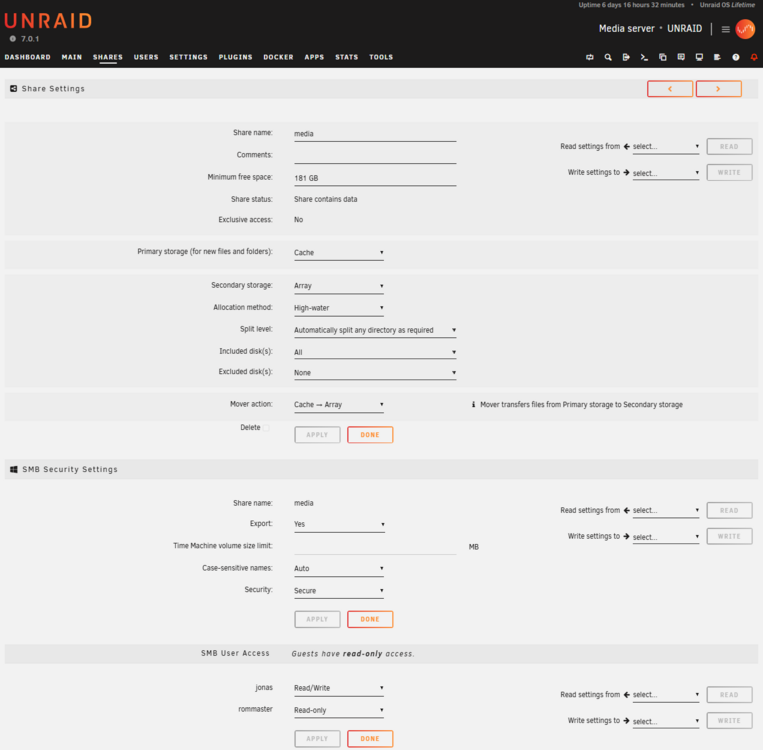Screen dimensions: 763x750
Task: Click the logout icon
Action: [626, 57]
